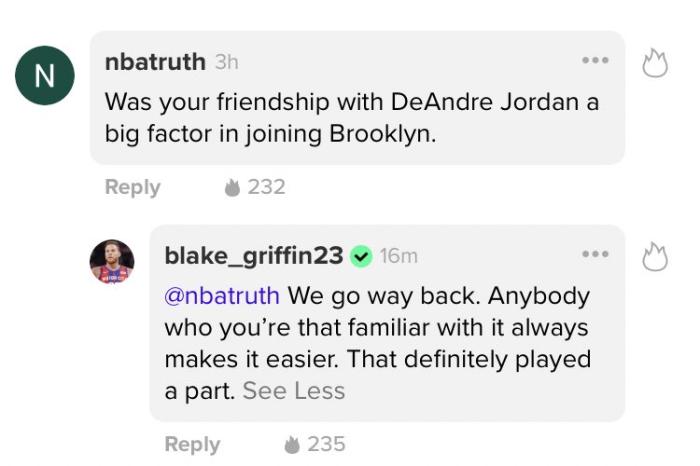
Task: Open the nbatruth avatar with letter N
Action: click(45, 76)
